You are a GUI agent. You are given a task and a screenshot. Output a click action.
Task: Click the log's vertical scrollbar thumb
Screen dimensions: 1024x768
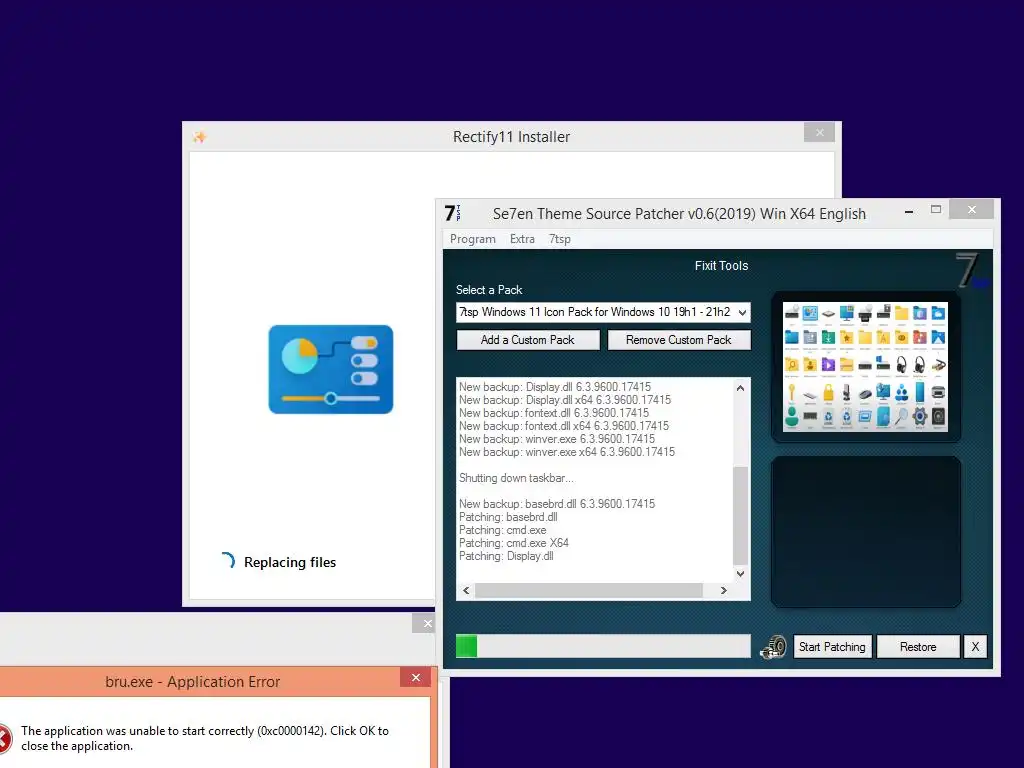pyautogui.click(x=740, y=516)
